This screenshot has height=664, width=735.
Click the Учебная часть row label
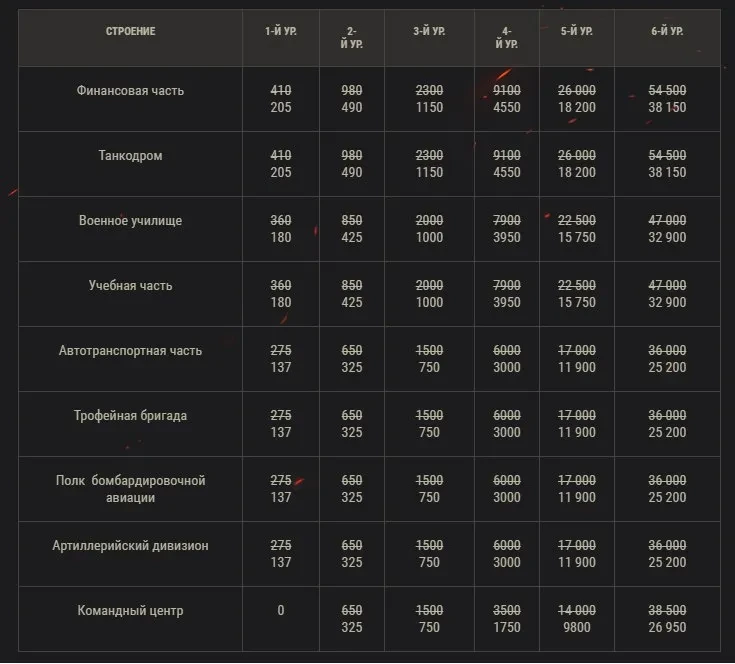[130, 285]
